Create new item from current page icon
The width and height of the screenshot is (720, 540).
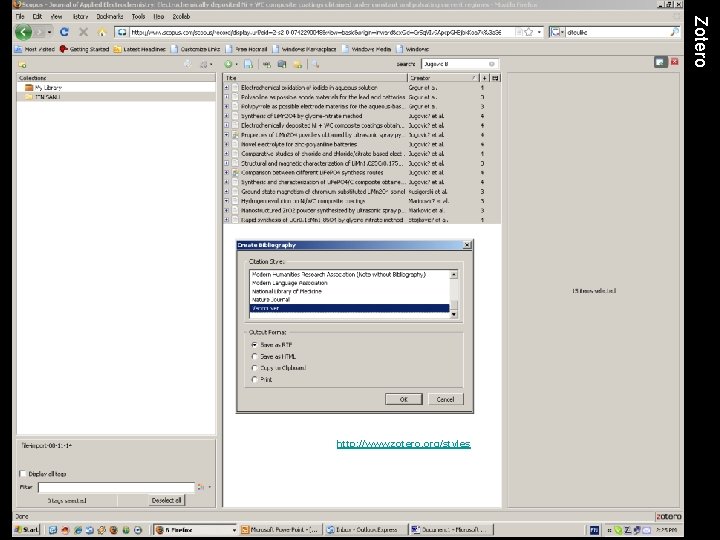coord(248,64)
